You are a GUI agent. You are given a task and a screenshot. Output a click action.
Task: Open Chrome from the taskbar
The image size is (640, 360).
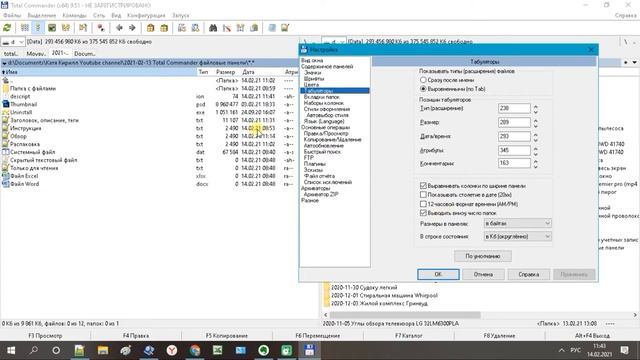click(195, 350)
